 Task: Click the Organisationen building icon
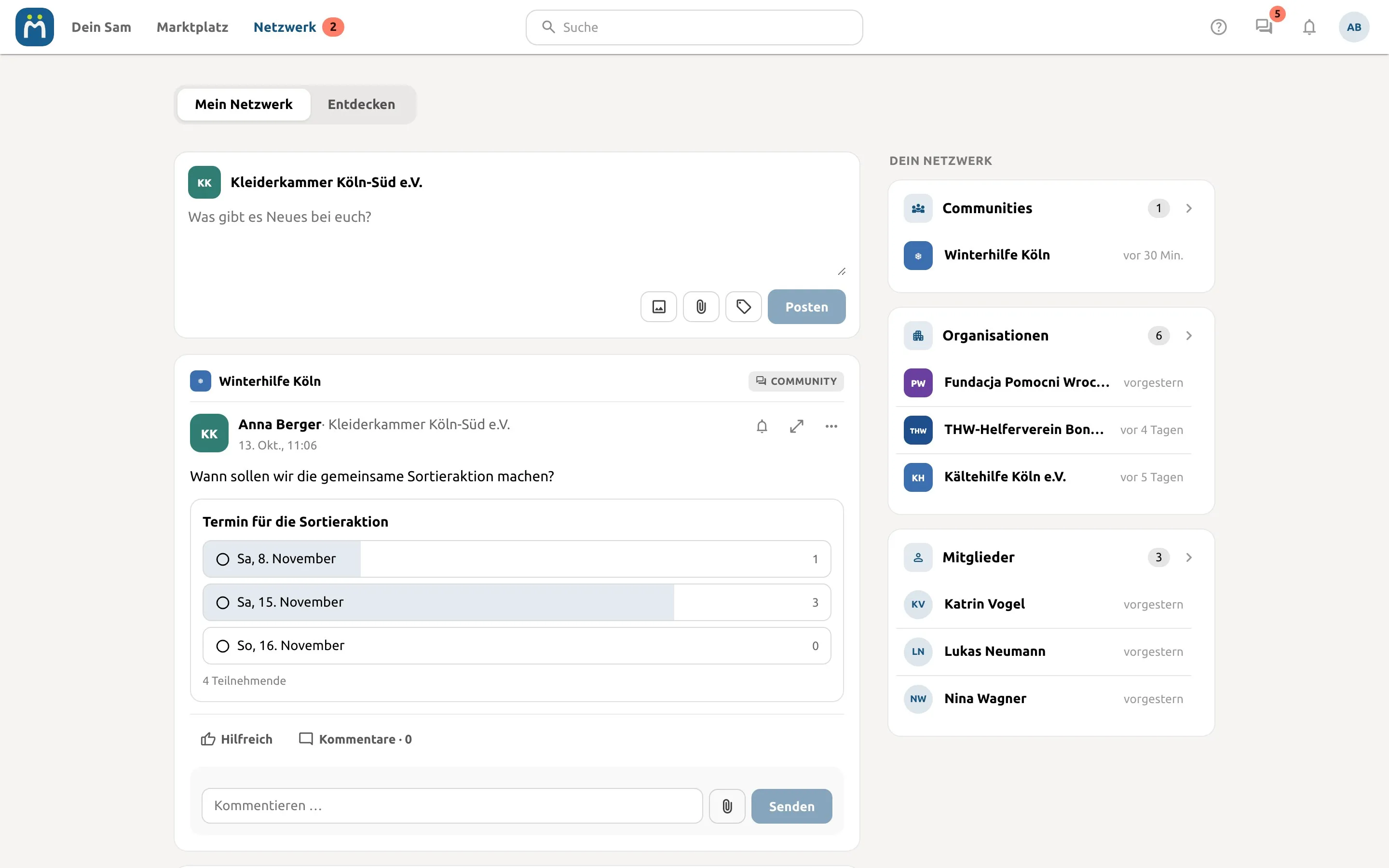point(918,336)
